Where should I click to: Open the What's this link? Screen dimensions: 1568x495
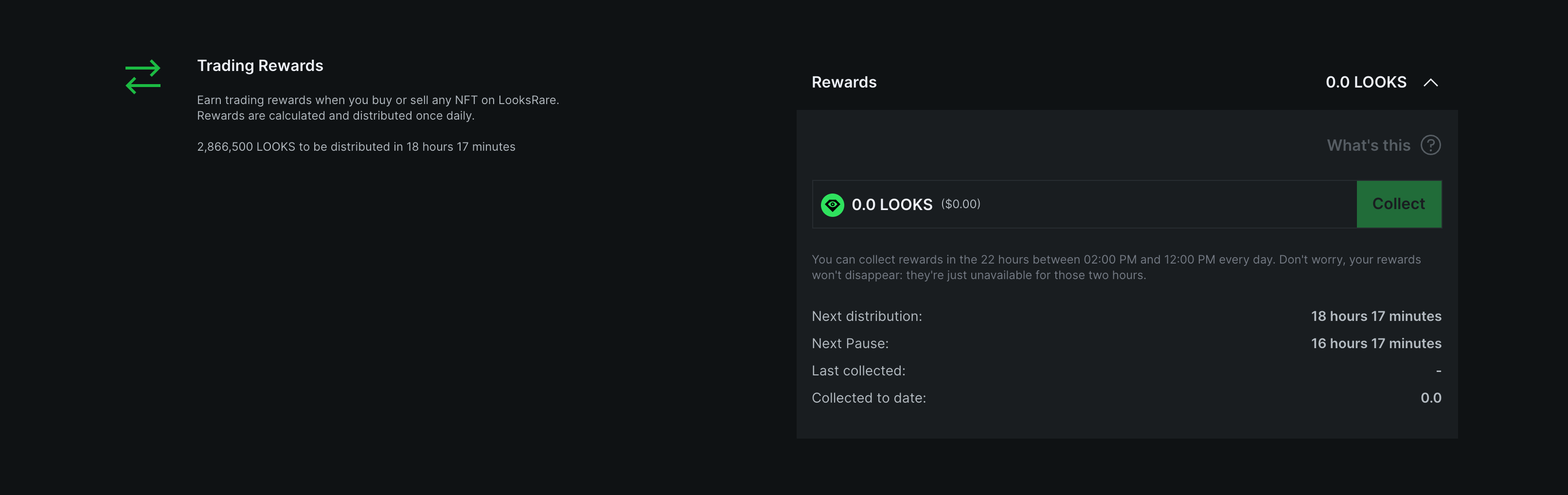[x=1368, y=145]
